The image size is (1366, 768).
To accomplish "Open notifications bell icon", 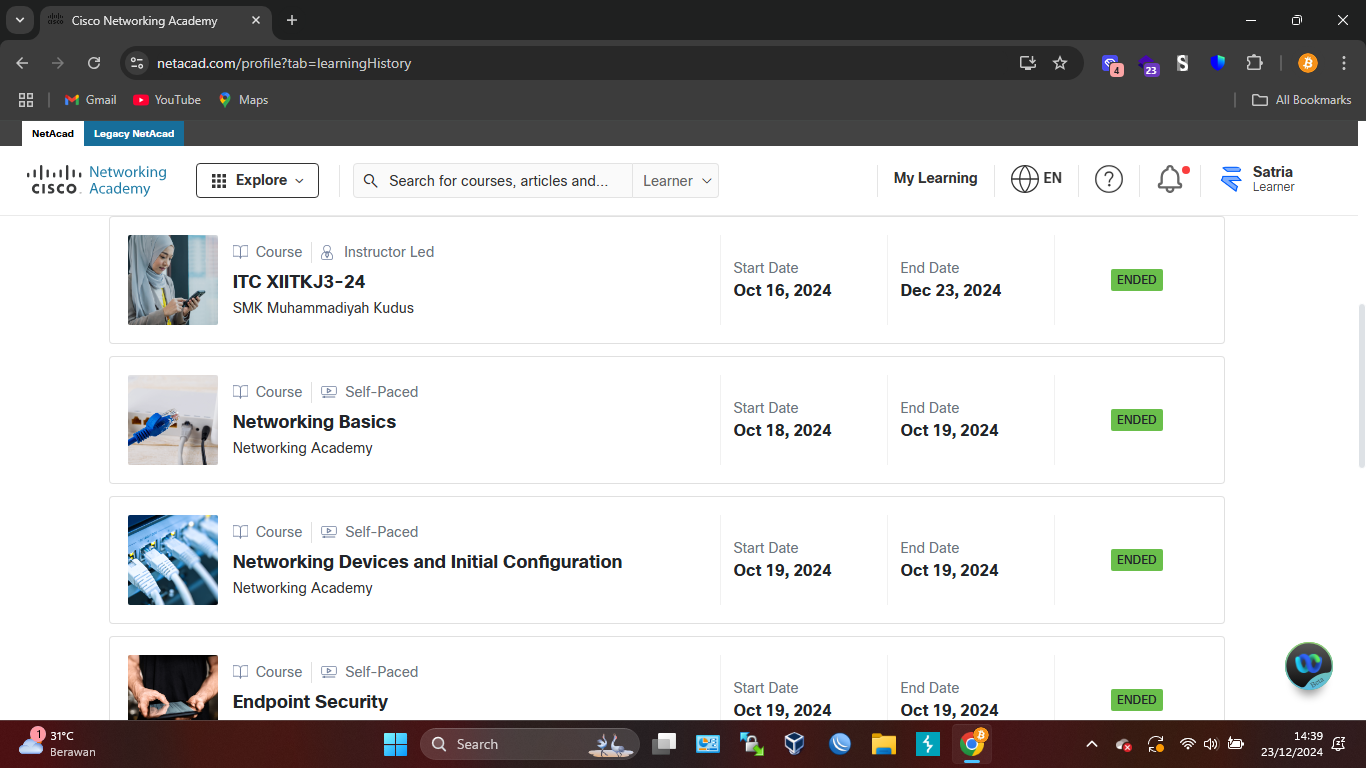I will point(1170,179).
